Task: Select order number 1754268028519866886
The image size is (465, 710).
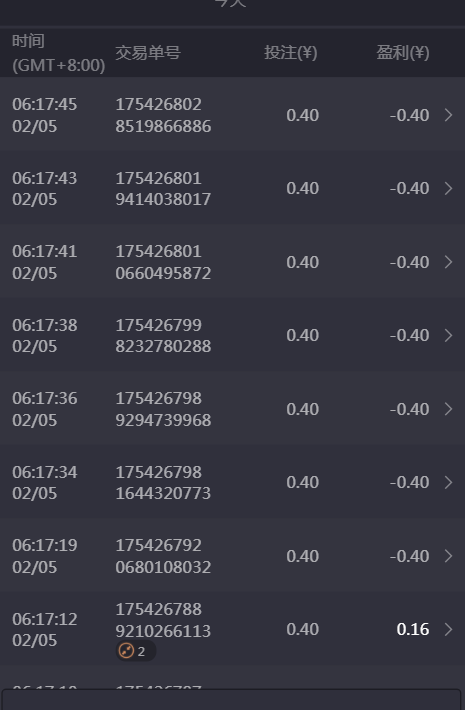Action: click(x=163, y=115)
